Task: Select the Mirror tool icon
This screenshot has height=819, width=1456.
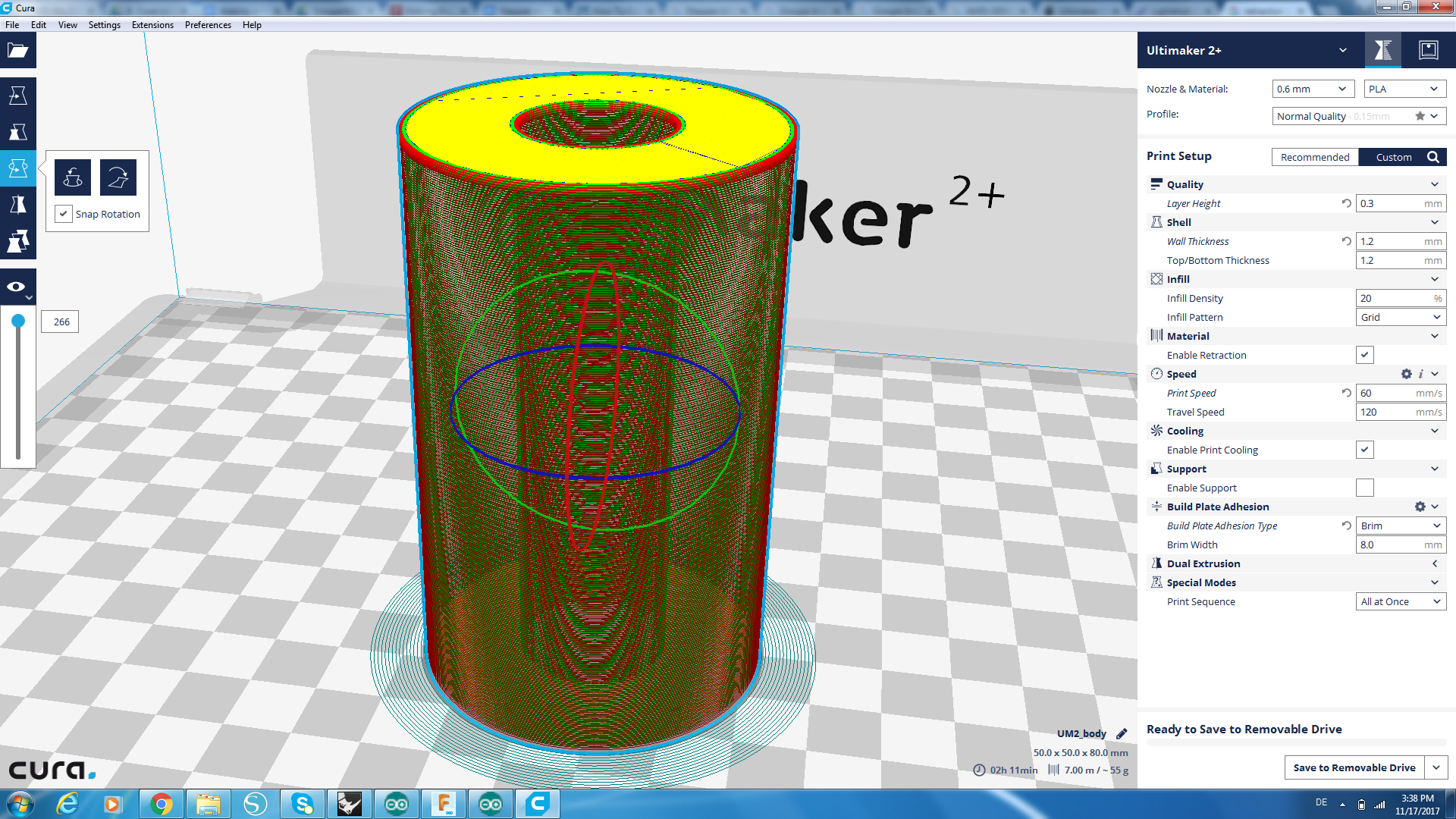Action: click(17, 205)
